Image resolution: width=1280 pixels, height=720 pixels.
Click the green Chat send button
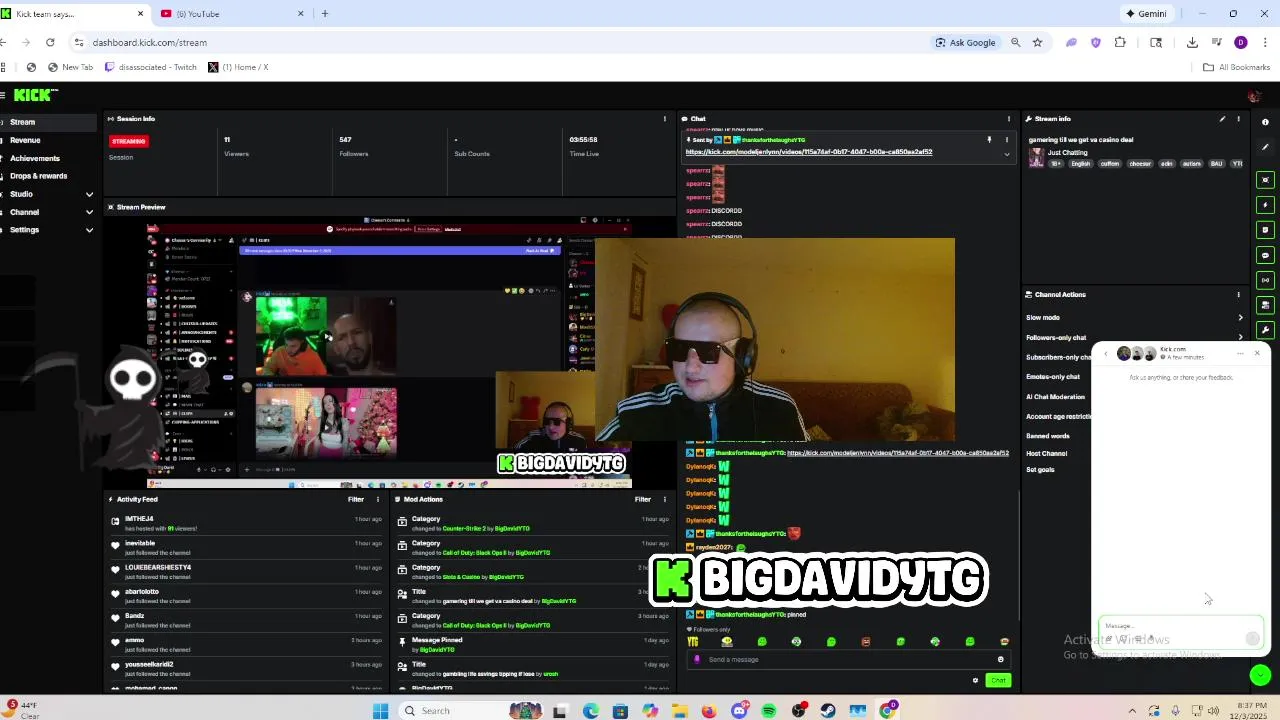(x=998, y=681)
